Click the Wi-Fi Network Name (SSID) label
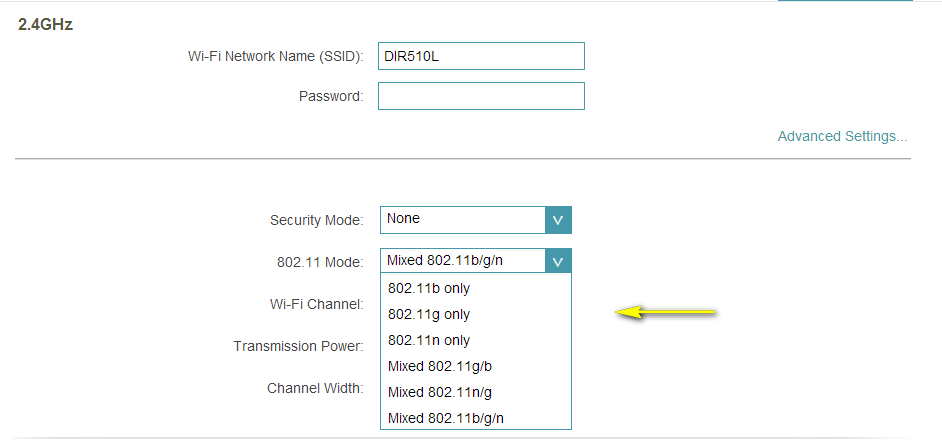 pyautogui.click(x=275, y=57)
